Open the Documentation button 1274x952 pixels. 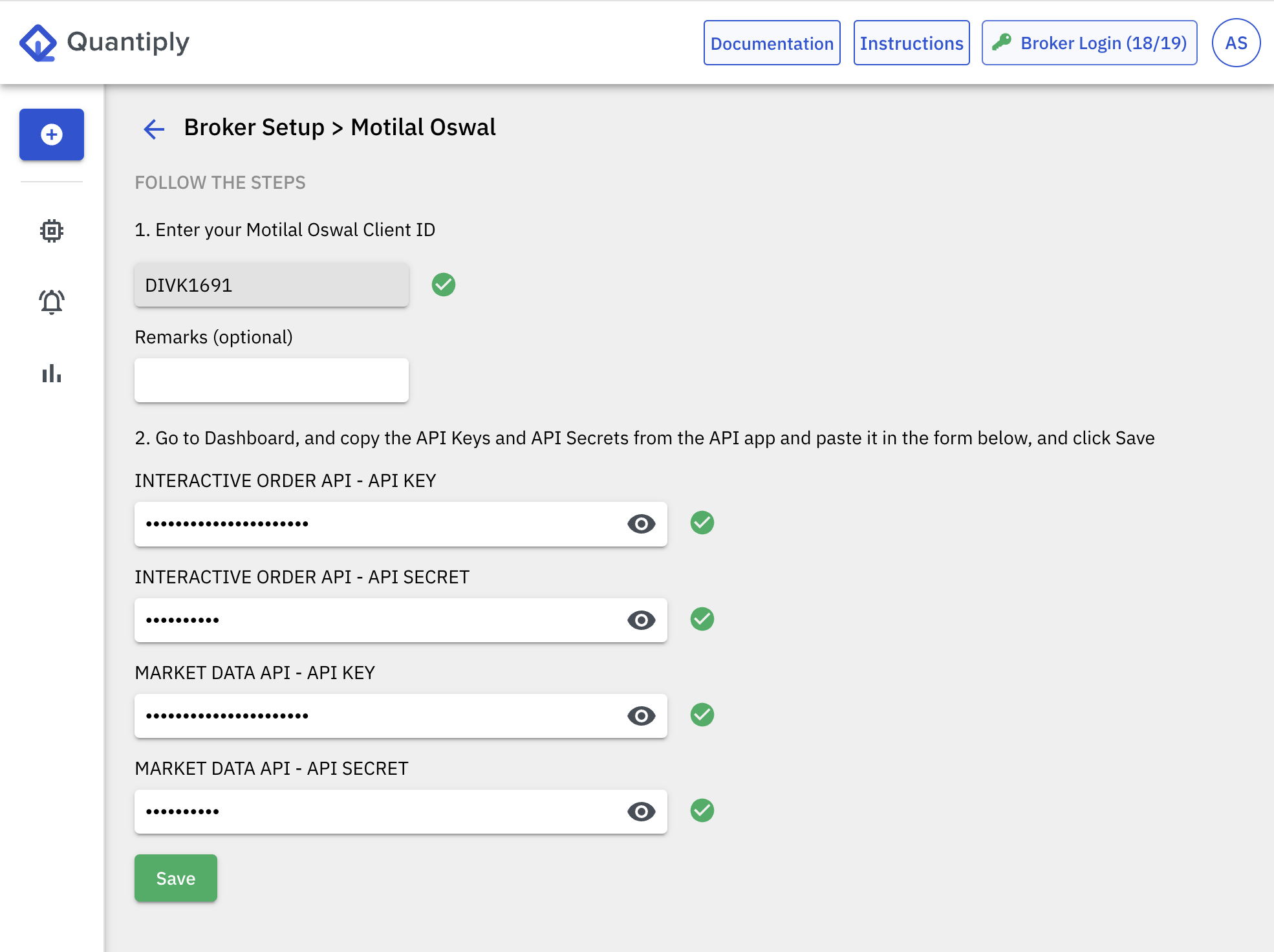pos(772,43)
